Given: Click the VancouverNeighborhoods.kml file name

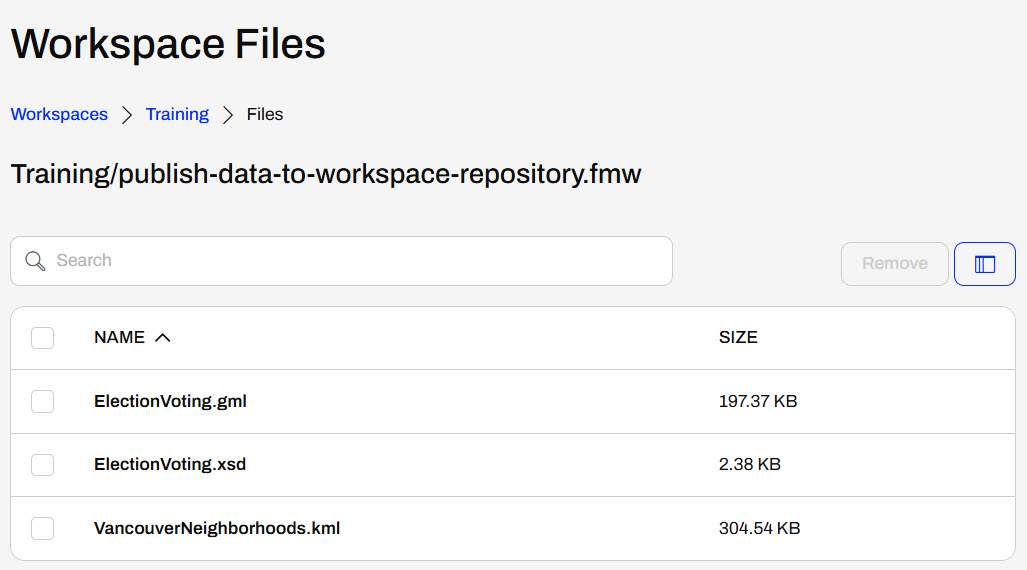Looking at the screenshot, I should pyautogui.click(x=217, y=528).
